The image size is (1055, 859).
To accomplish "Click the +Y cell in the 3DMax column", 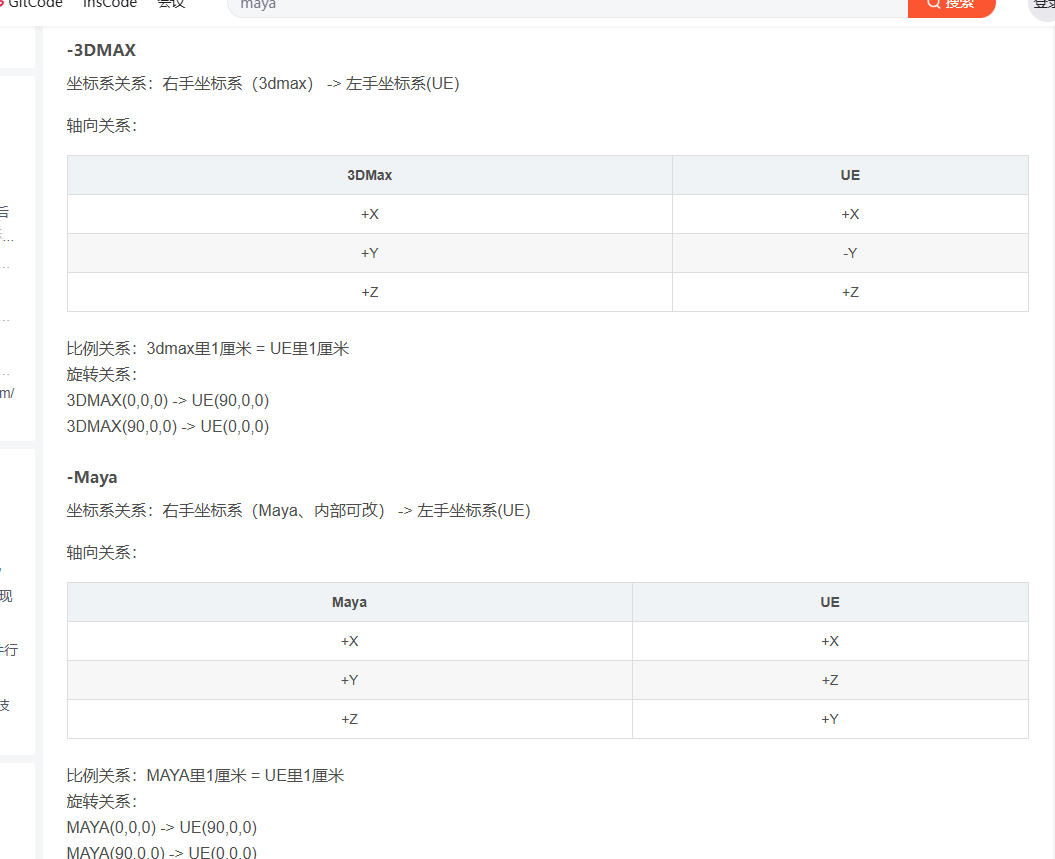I will (369, 253).
